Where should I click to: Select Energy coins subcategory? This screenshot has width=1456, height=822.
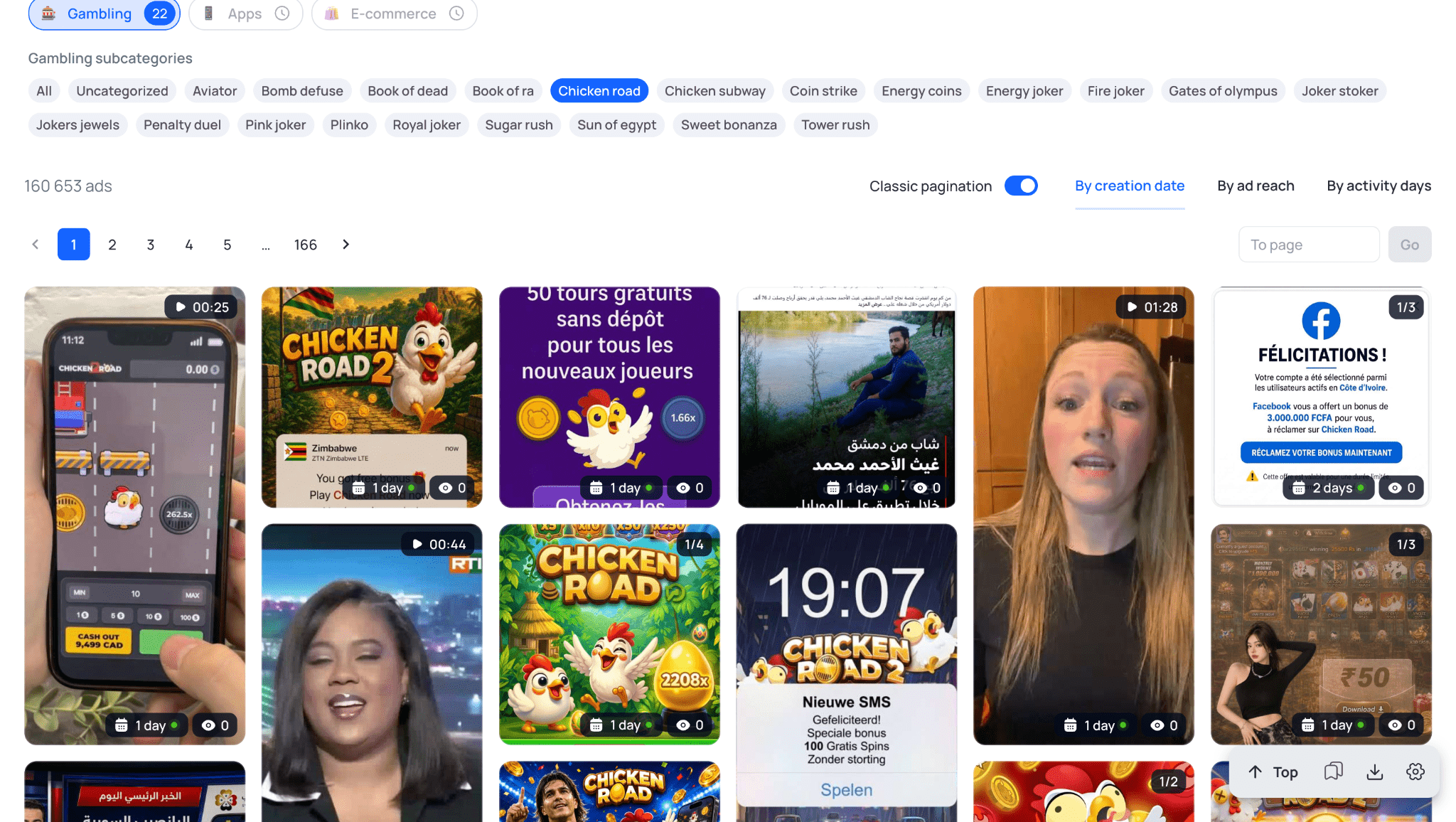click(x=922, y=91)
